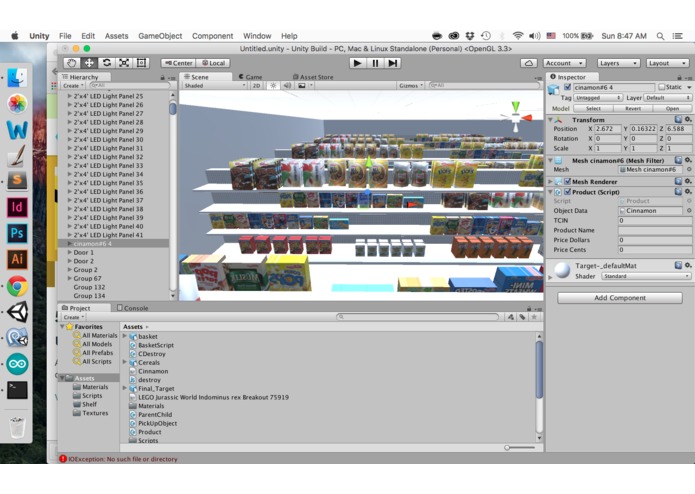Open Mesh Renderer help icon
Viewport: 695px width, 494px height.
click(x=678, y=181)
